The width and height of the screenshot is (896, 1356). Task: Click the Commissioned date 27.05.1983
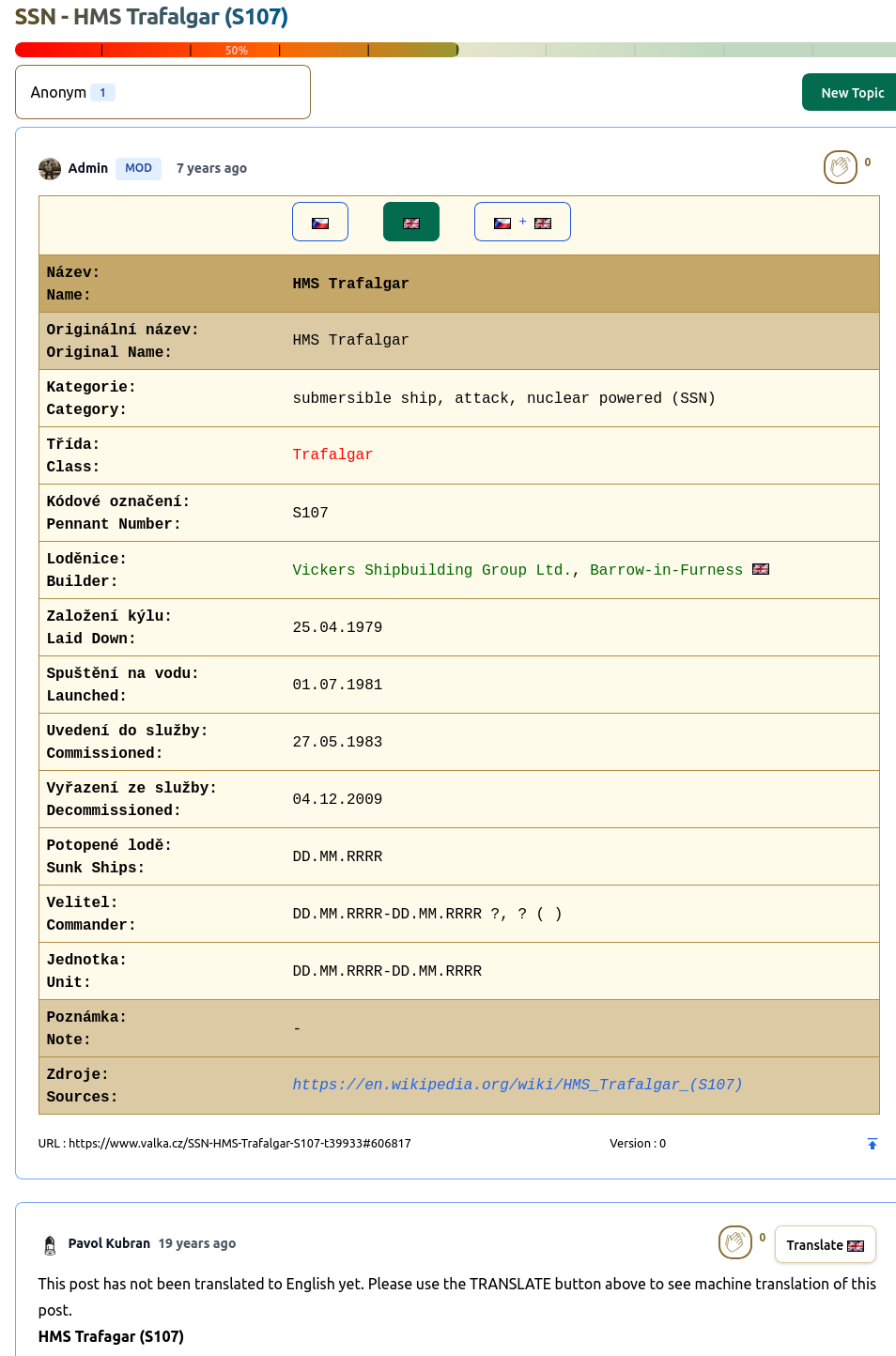pyautogui.click(x=337, y=742)
